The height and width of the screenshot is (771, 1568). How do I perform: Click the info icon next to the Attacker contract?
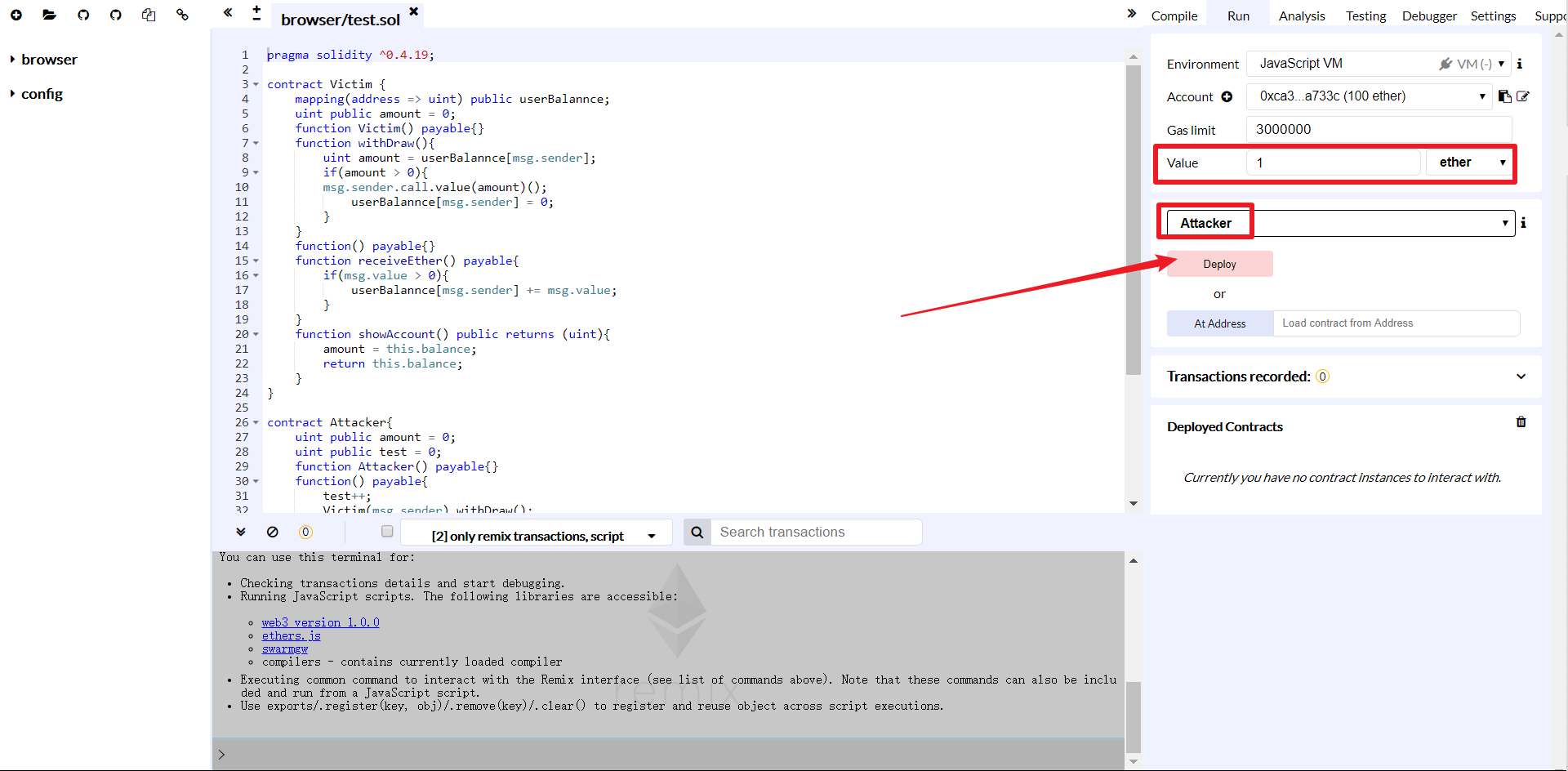(1523, 223)
